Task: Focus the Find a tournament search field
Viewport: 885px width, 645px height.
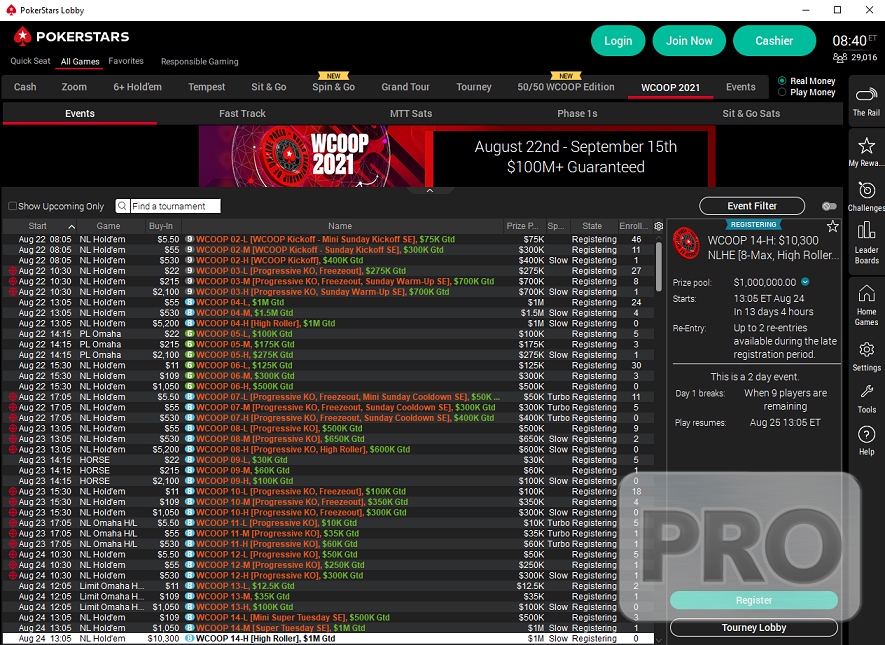Action: click(175, 206)
